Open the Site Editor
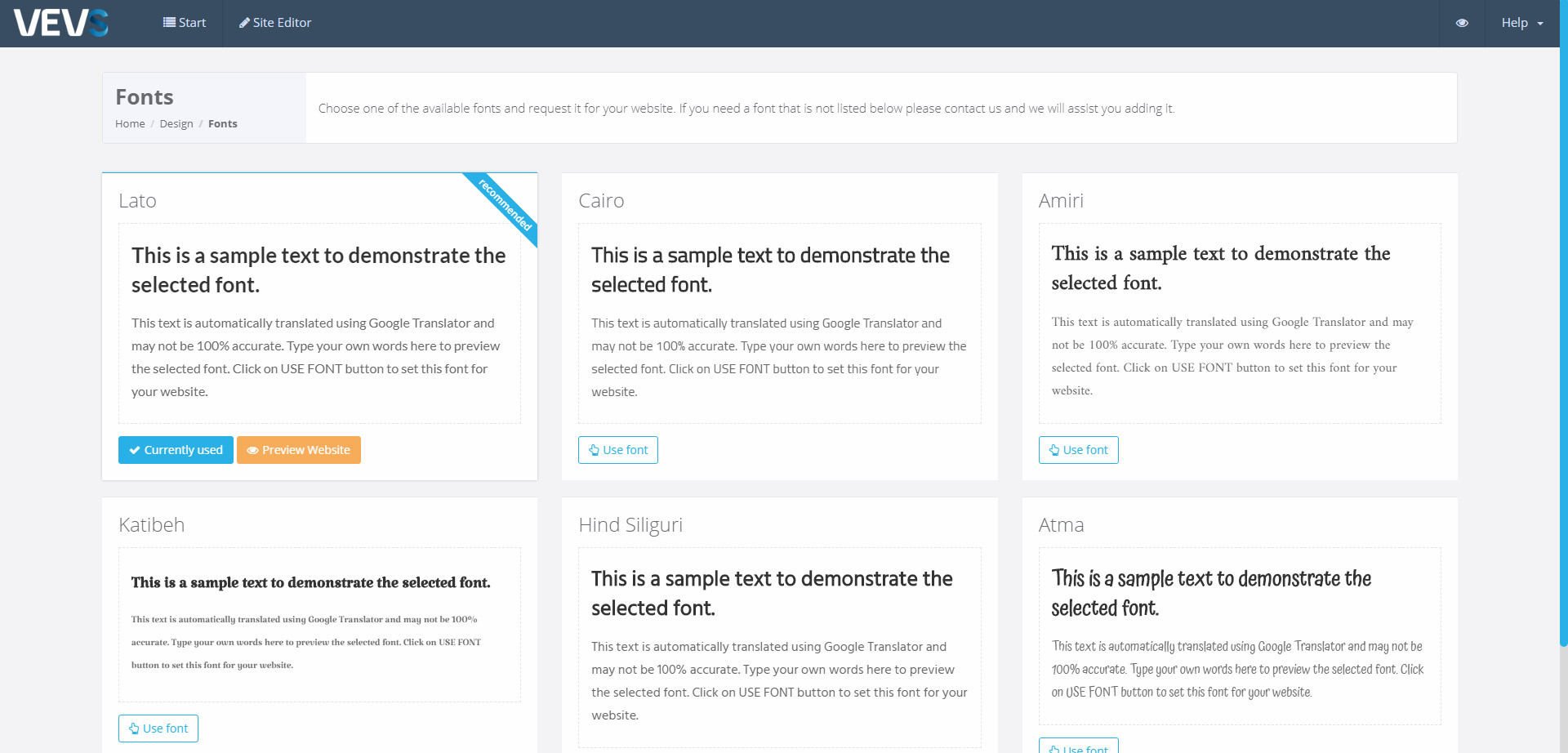This screenshot has height=753, width=1568. [275, 23]
